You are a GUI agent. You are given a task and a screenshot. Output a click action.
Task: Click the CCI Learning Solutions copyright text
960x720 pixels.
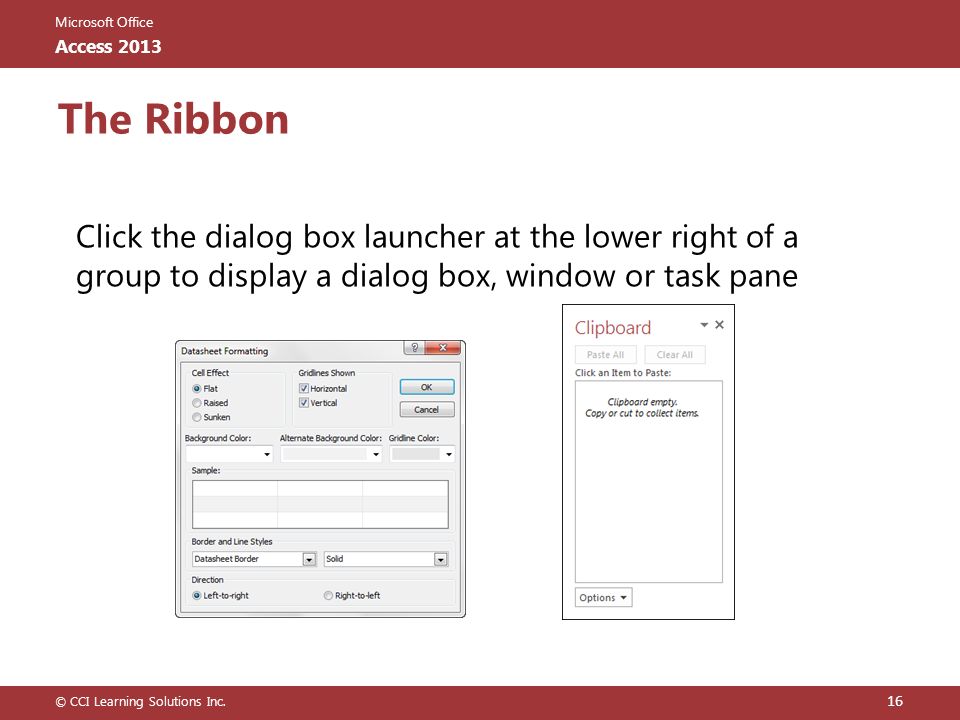tap(141, 702)
